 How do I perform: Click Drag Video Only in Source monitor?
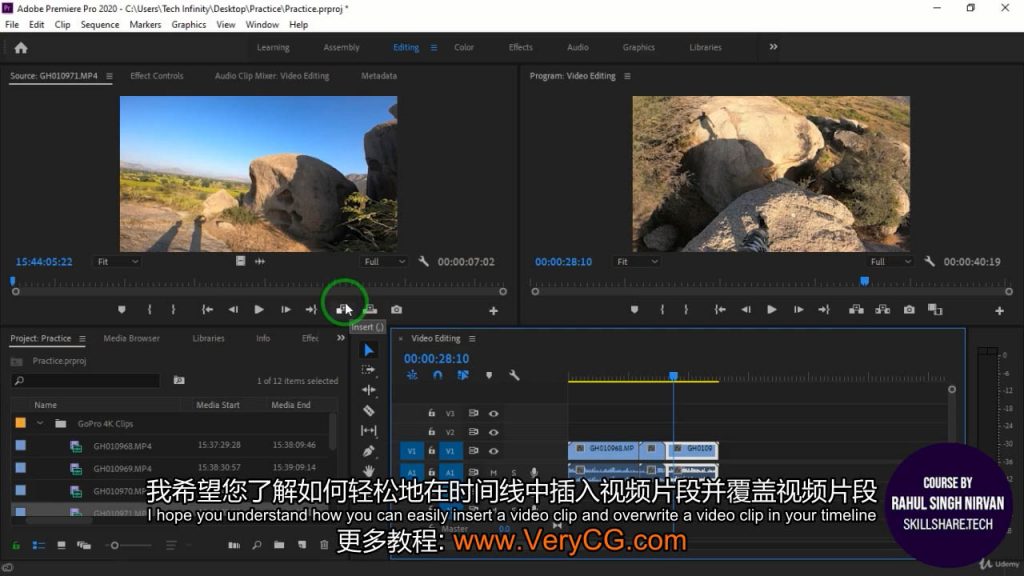pos(240,261)
